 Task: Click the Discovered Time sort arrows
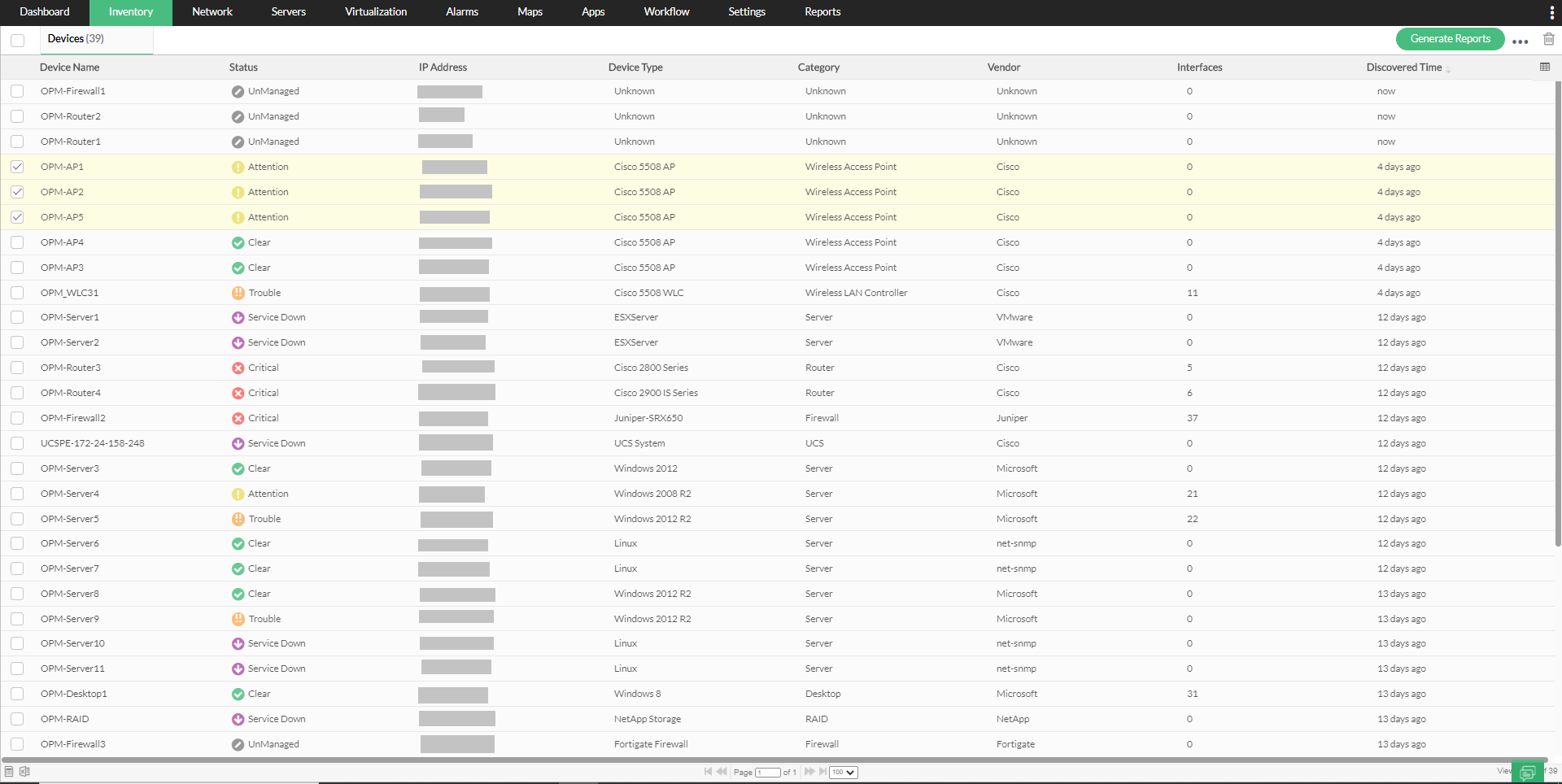click(1448, 69)
